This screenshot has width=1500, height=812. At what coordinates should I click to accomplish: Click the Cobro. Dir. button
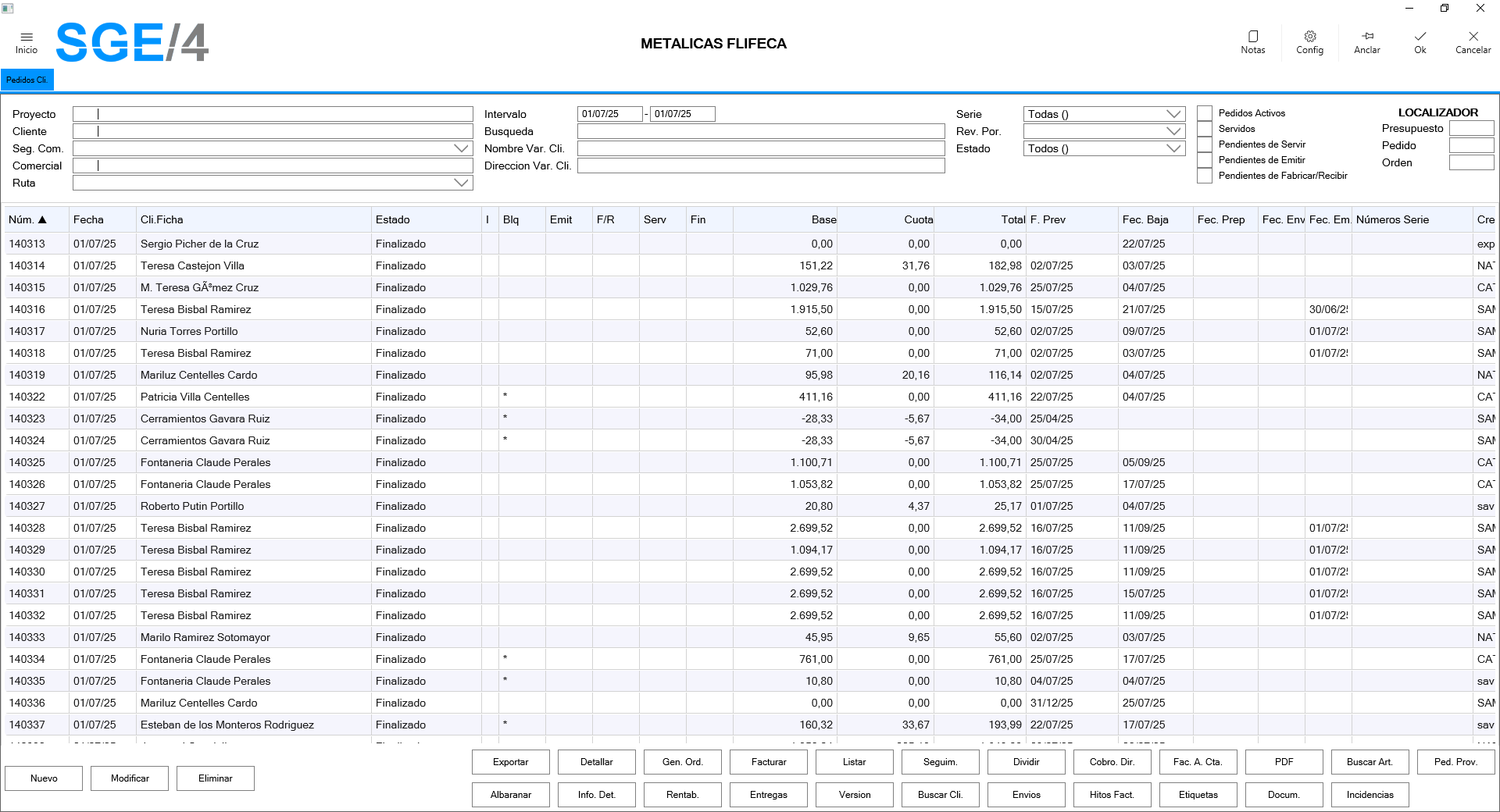(1112, 762)
